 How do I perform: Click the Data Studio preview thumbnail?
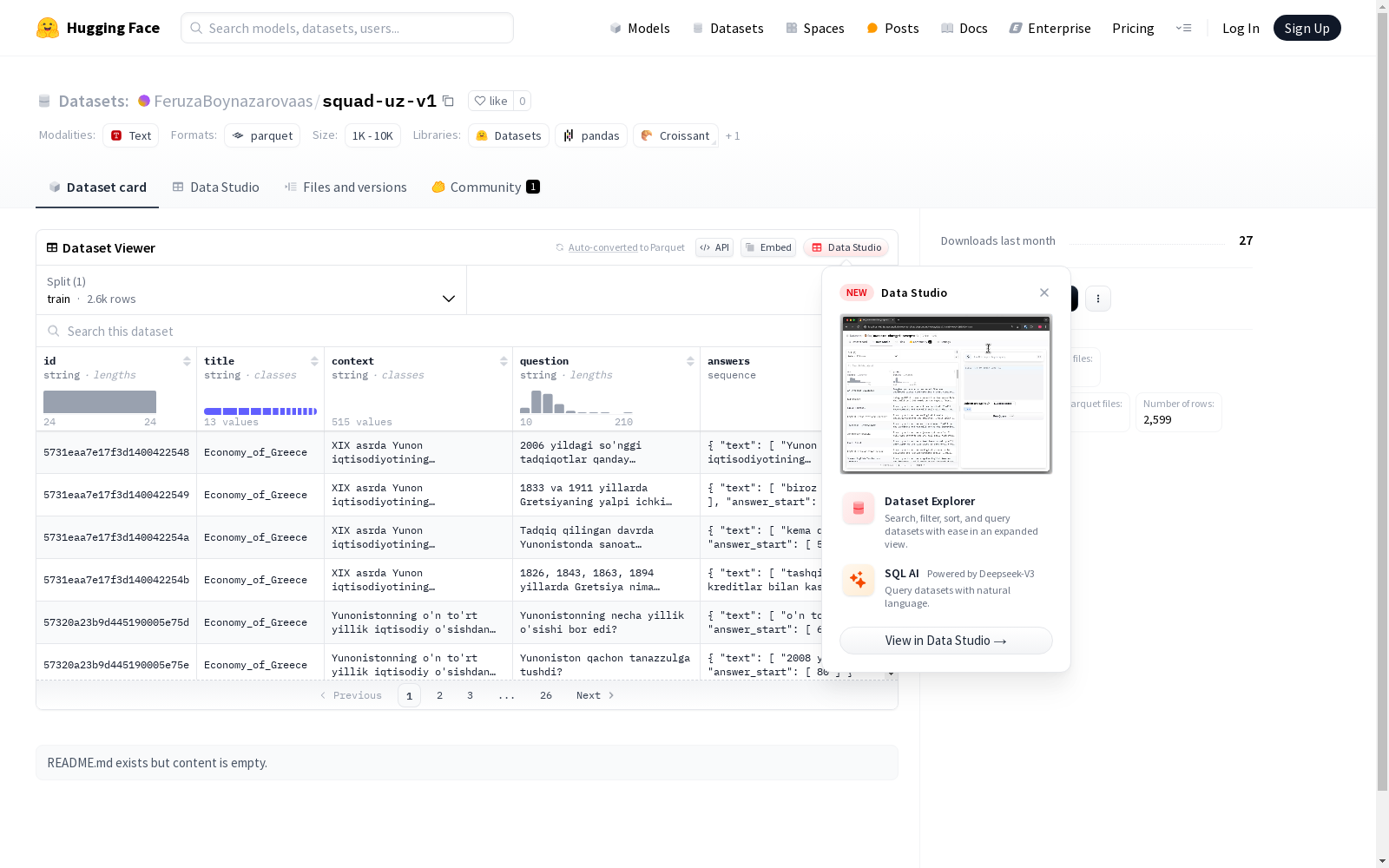(946, 394)
